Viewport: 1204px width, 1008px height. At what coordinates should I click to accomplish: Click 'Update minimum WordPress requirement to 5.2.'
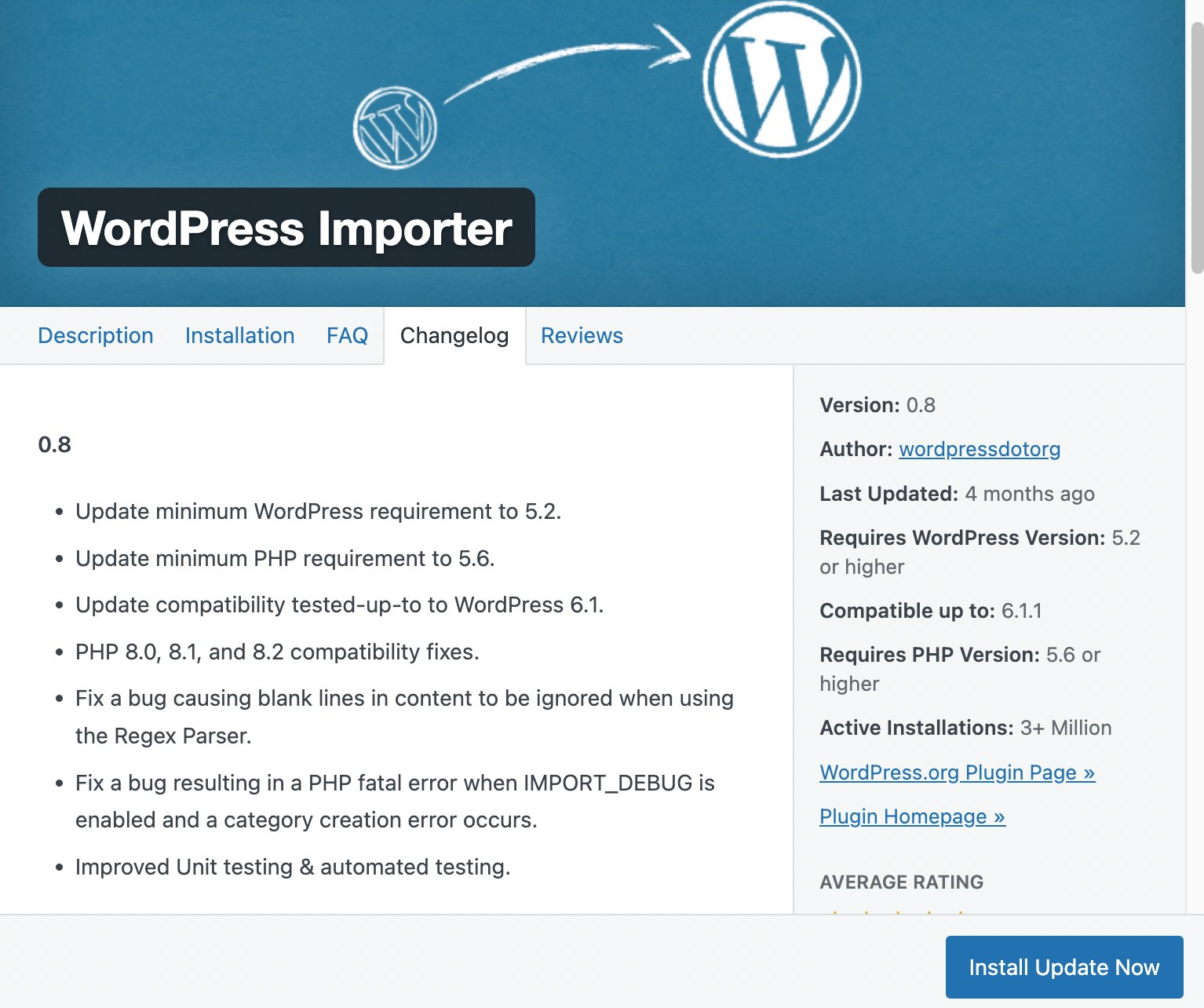[x=319, y=511]
